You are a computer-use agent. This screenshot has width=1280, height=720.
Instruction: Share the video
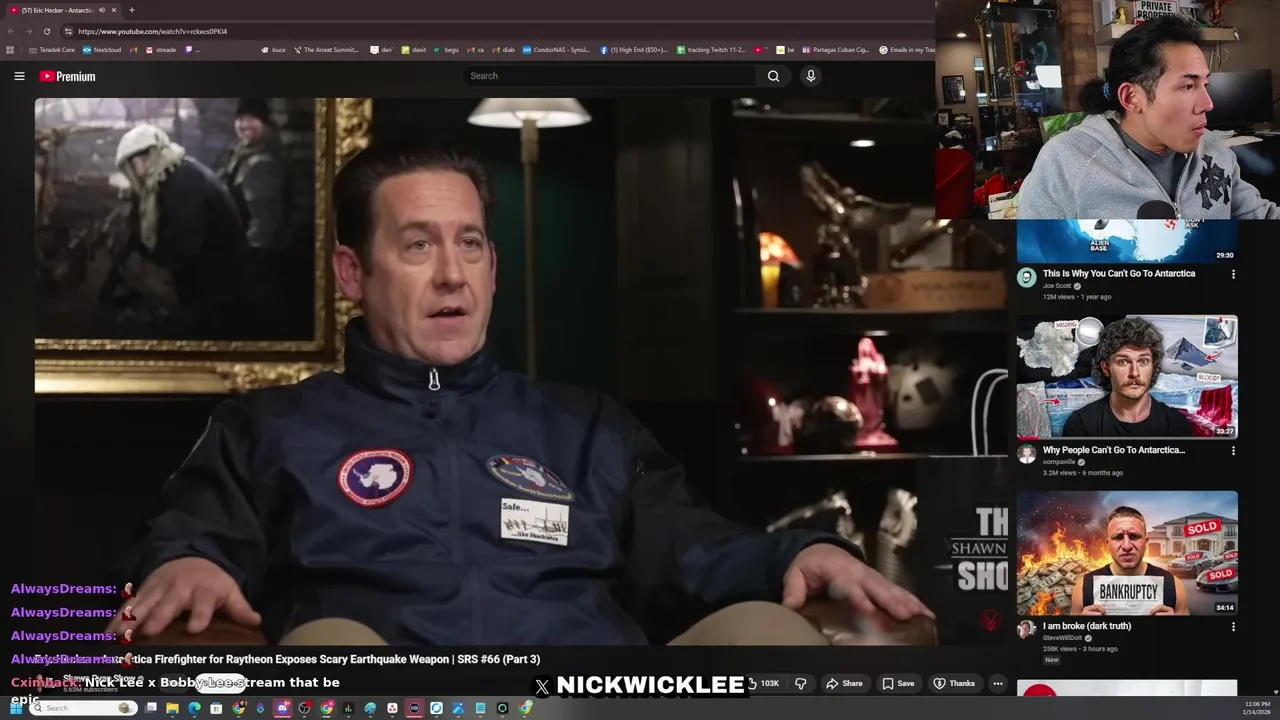[x=844, y=683]
